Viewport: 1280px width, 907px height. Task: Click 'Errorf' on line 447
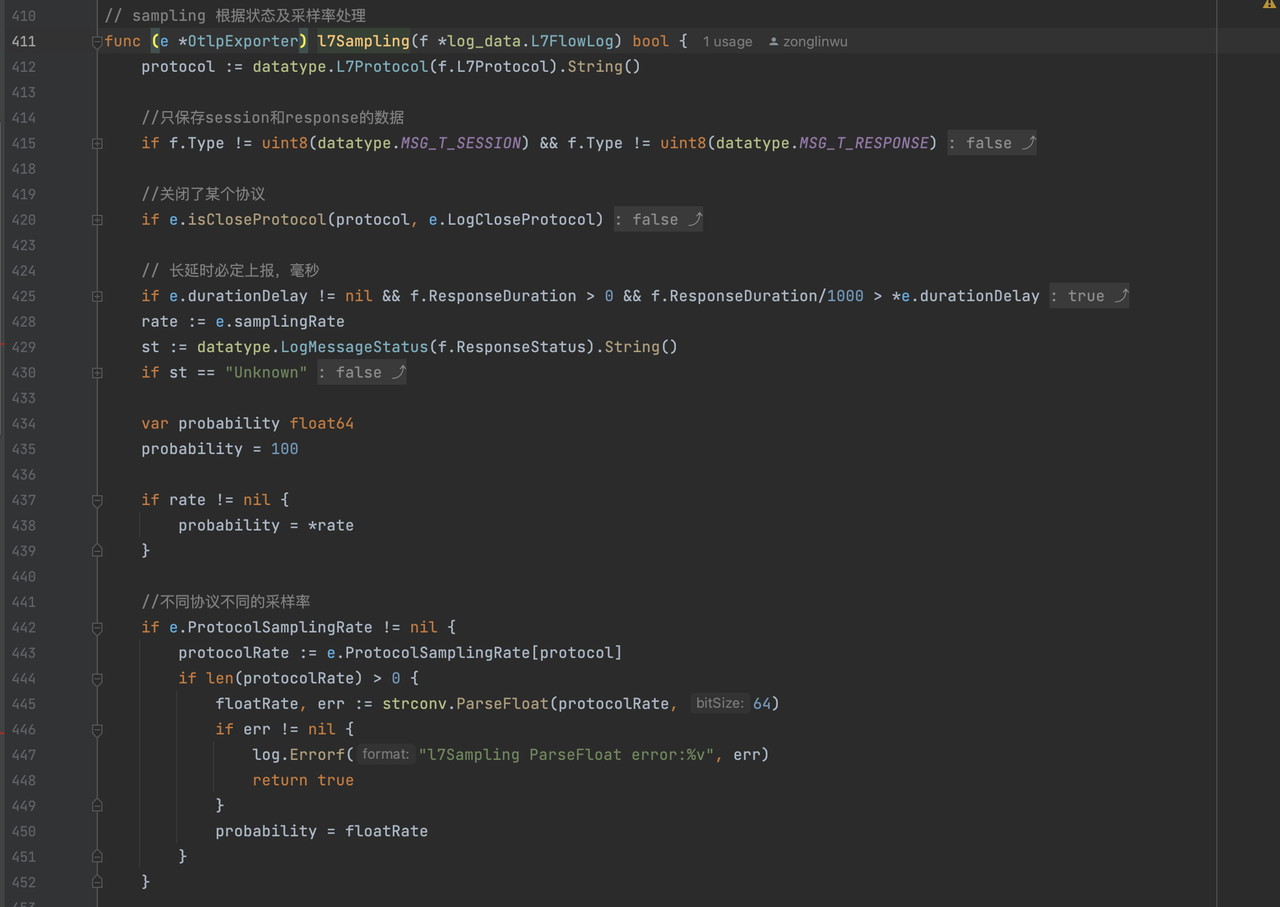317,754
